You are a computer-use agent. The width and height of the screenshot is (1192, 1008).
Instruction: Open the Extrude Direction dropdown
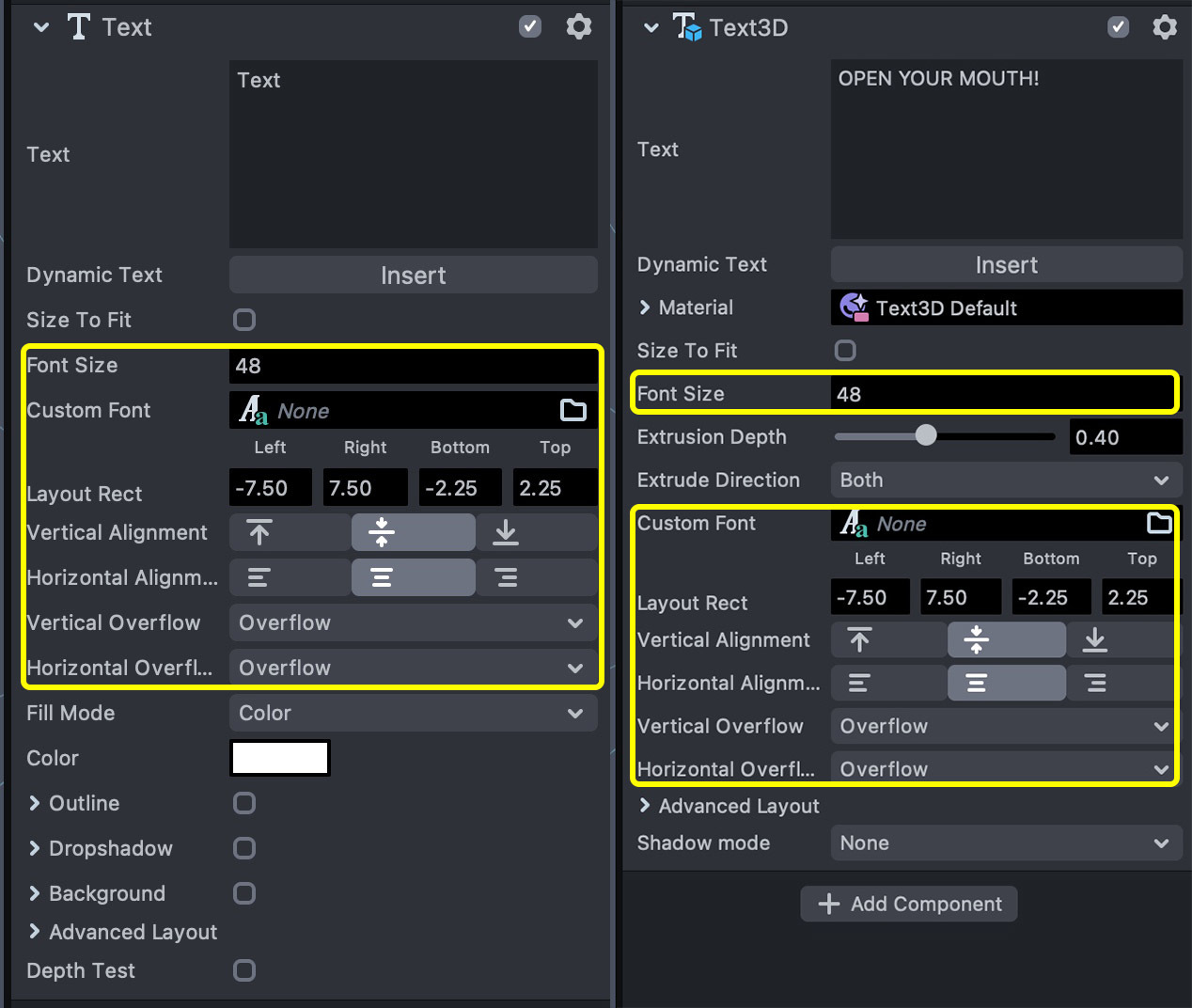(1004, 480)
